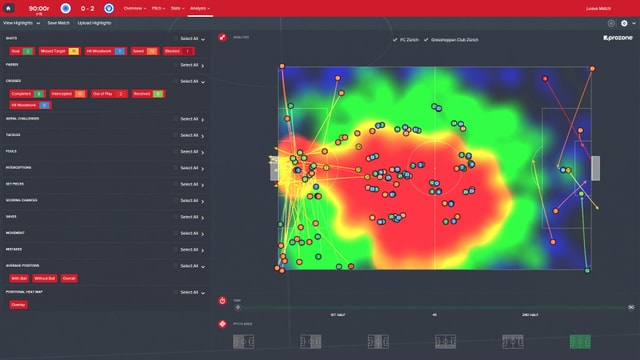Viewport: 640px width, 360px height.
Task: Open dropdown arrow beside the settings gear
Action: point(633,24)
